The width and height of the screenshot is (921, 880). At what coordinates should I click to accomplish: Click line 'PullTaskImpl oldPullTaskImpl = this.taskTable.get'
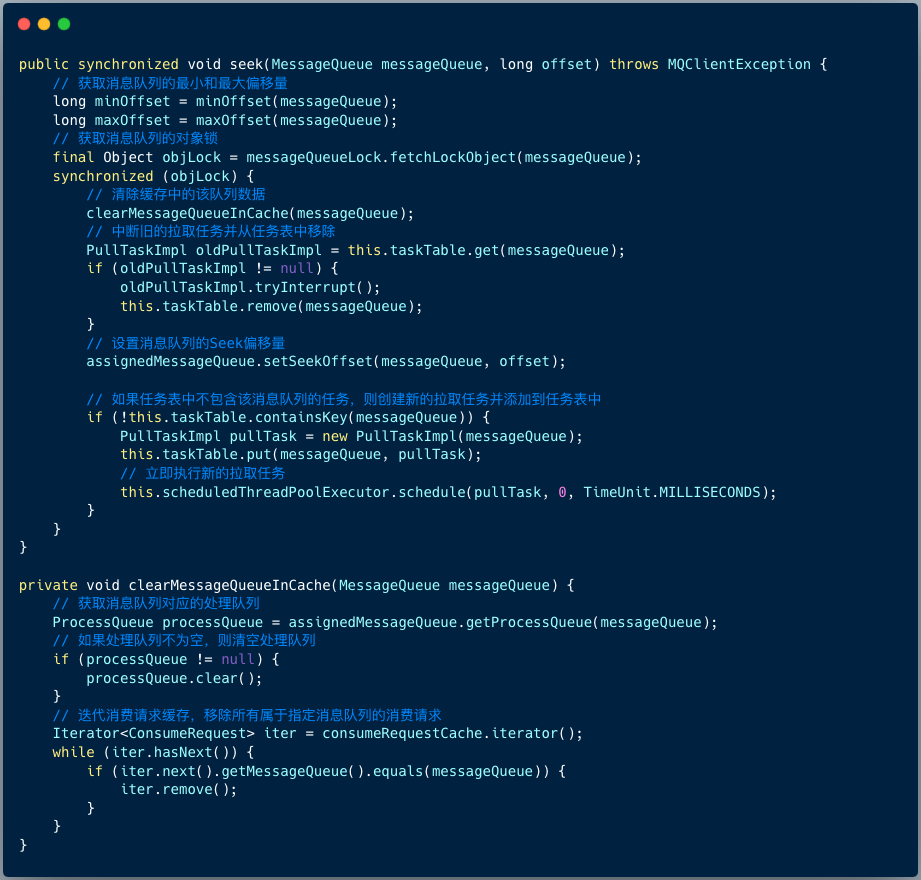pos(355,250)
